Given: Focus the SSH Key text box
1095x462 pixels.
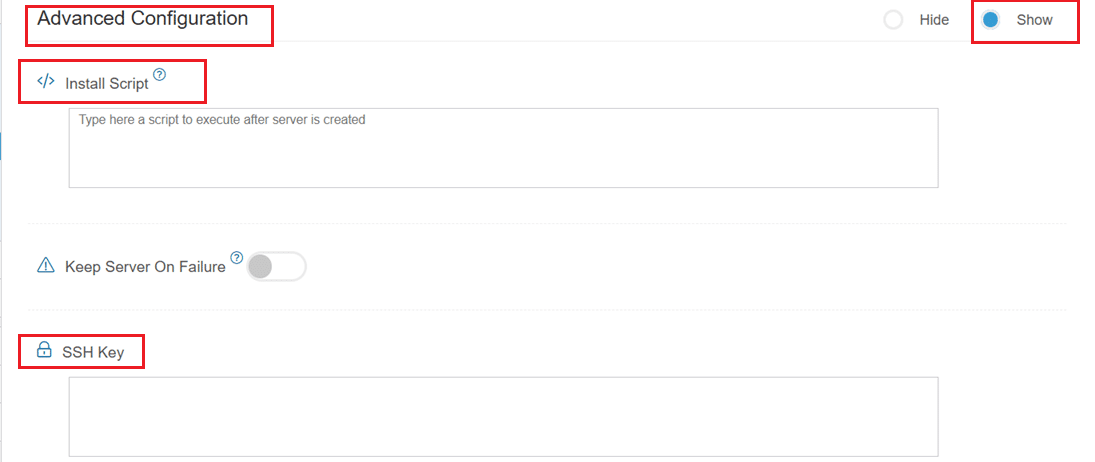Looking at the screenshot, I should (x=504, y=417).
